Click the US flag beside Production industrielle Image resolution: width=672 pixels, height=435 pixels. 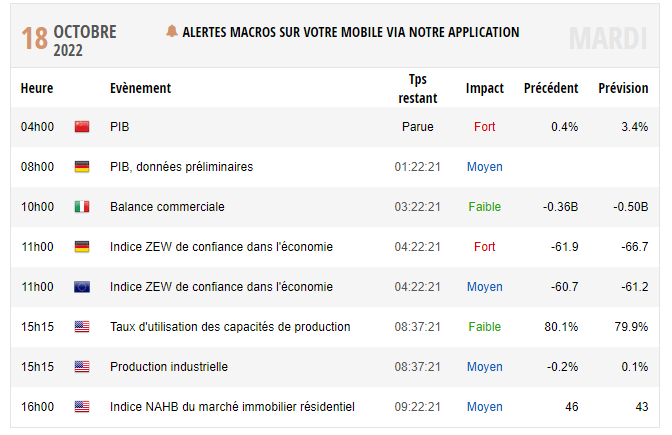coord(82,367)
